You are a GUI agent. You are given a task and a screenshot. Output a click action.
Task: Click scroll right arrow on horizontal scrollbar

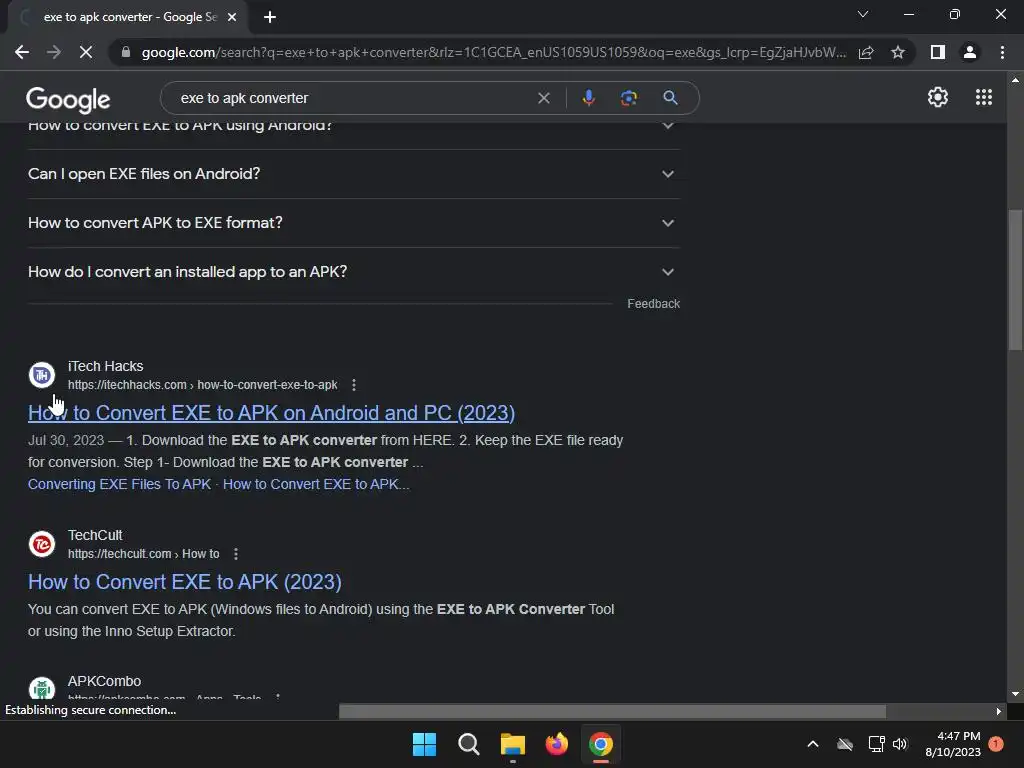pos(999,711)
